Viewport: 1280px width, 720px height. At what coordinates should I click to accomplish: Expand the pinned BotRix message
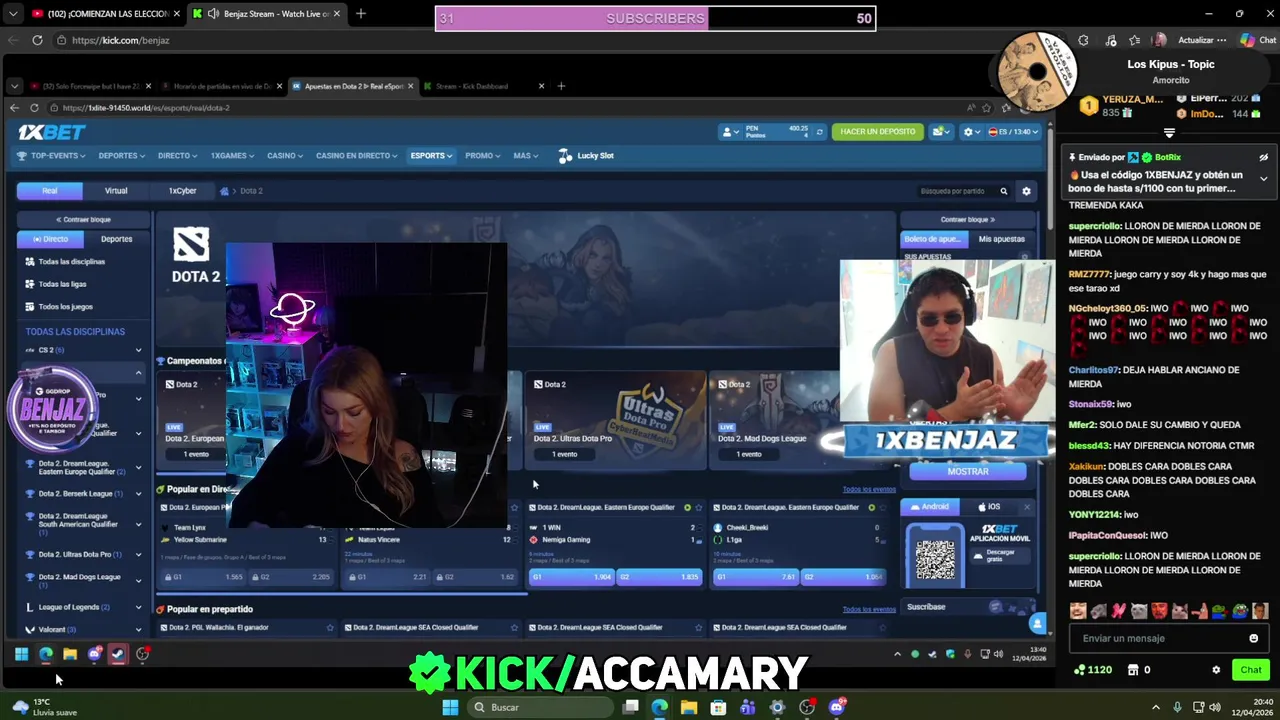(x=1263, y=179)
